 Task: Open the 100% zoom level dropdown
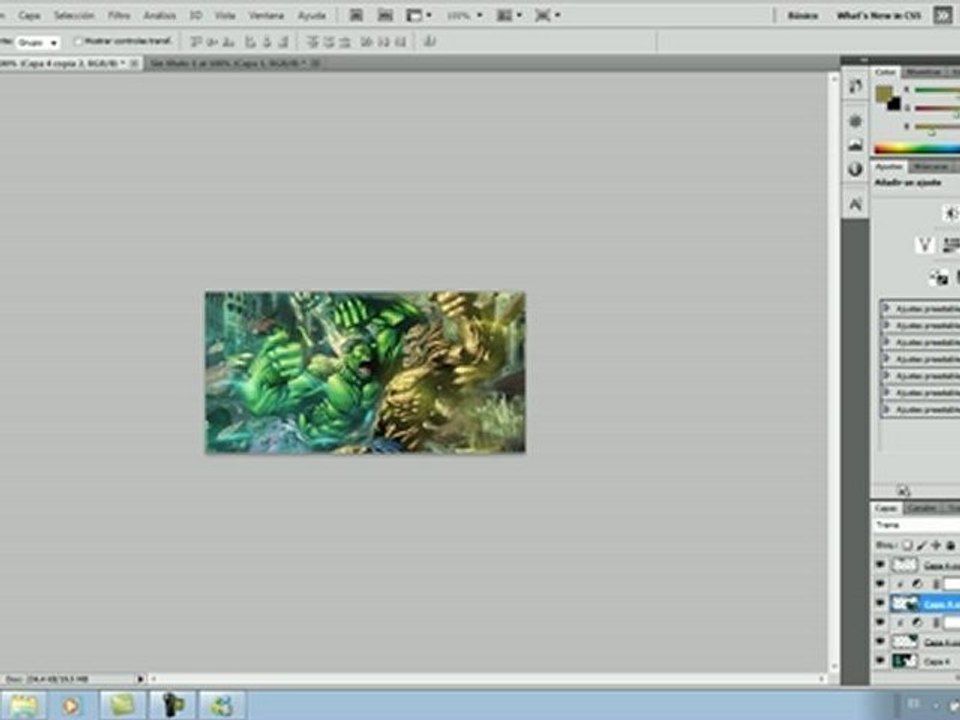pyautogui.click(x=464, y=15)
